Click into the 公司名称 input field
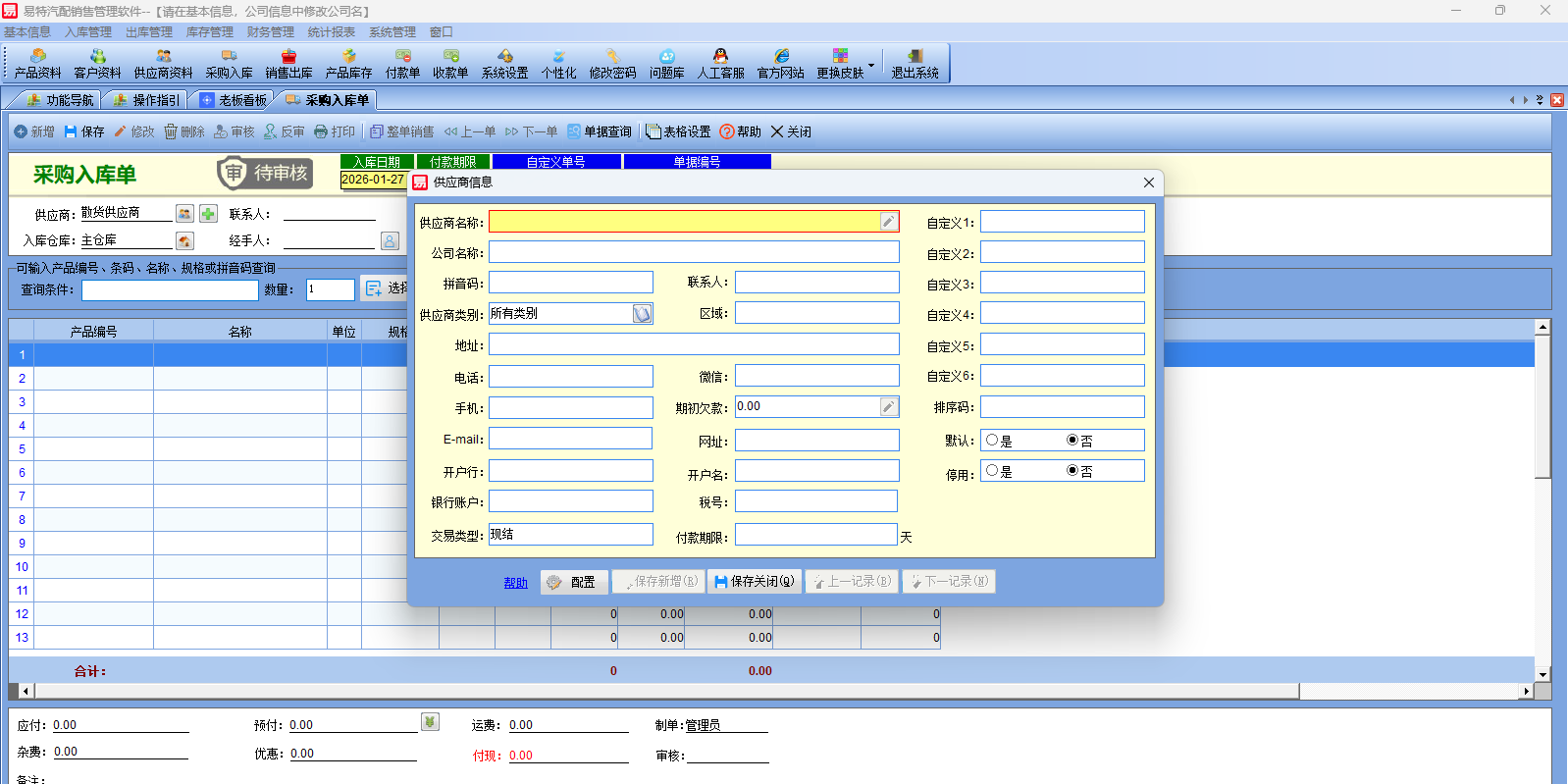Screen dimensions: 1568x784 coord(694,253)
